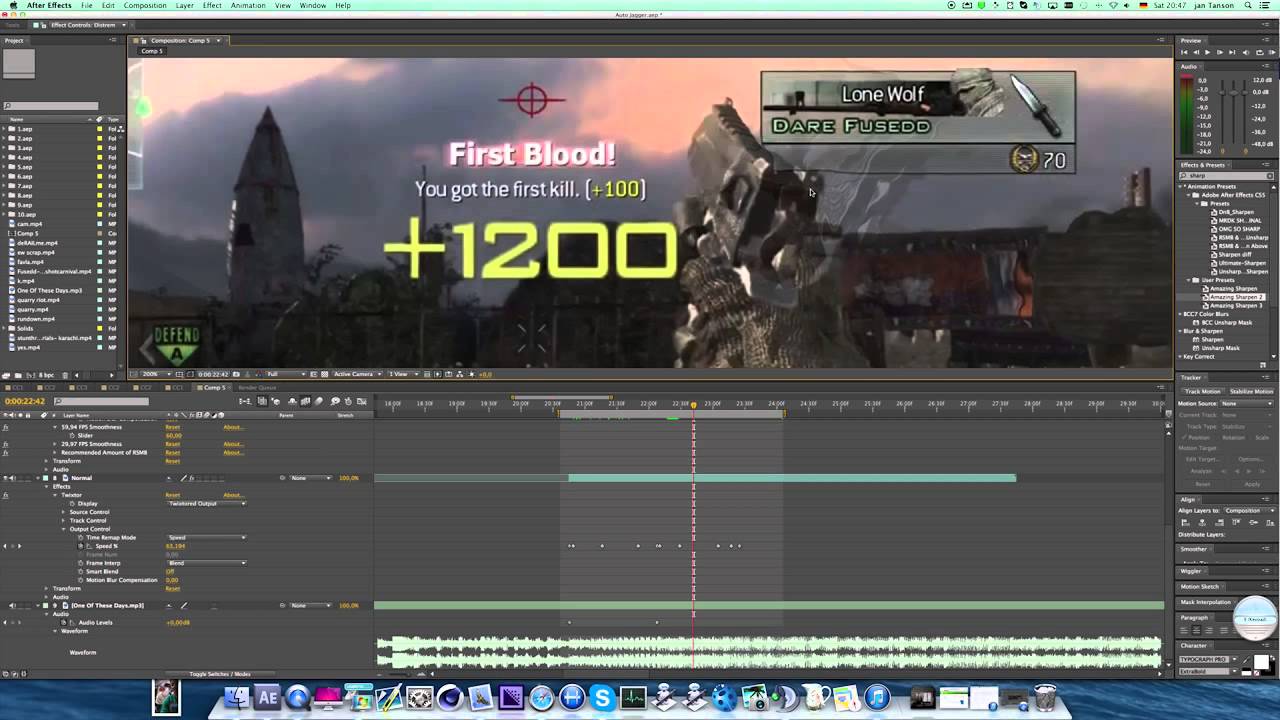The image size is (1280, 720).
Task: Open the Layer menu
Action: click(x=185, y=5)
